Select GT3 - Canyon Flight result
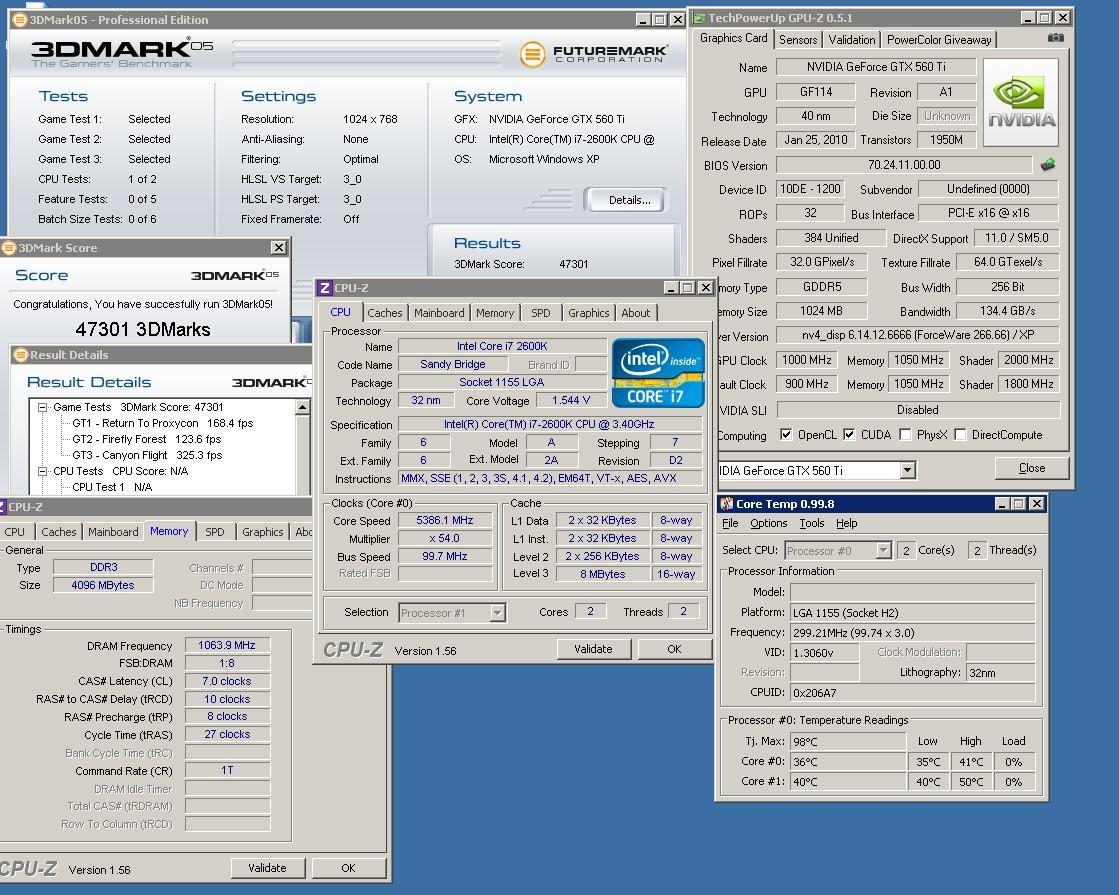Image resolution: width=1119 pixels, height=895 pixels. click(147, 455)
